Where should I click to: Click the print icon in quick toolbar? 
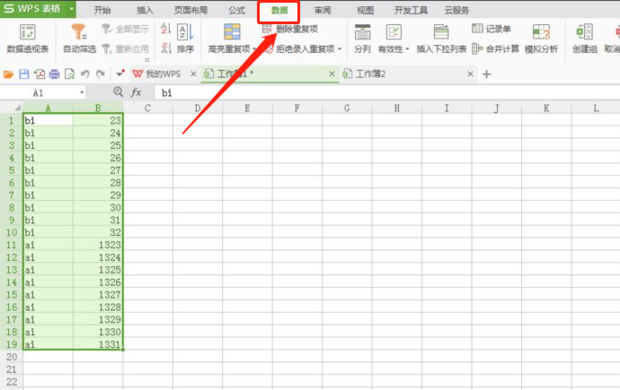54,74
